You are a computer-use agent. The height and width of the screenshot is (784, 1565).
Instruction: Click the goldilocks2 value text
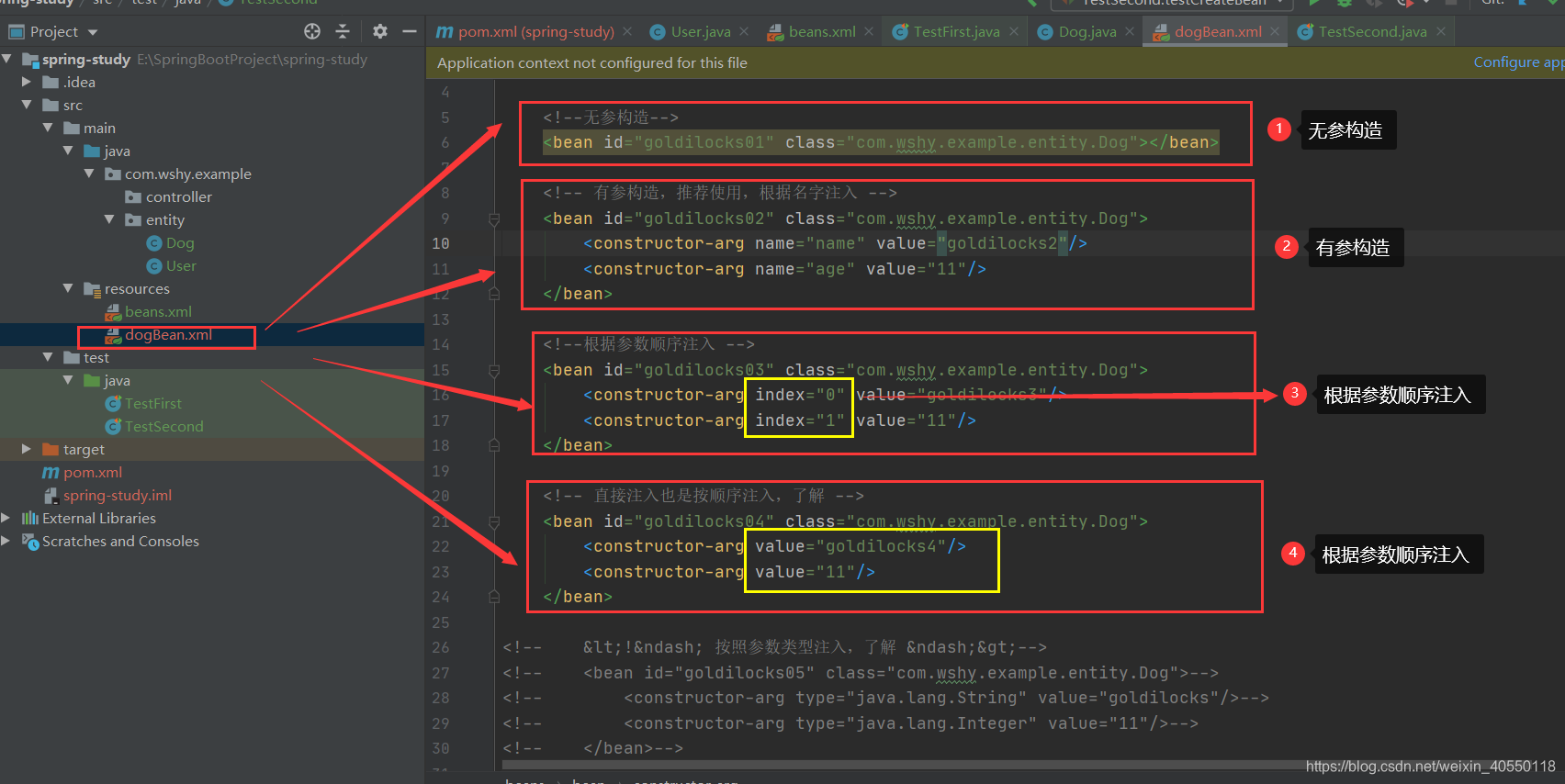pos(1002,243)
